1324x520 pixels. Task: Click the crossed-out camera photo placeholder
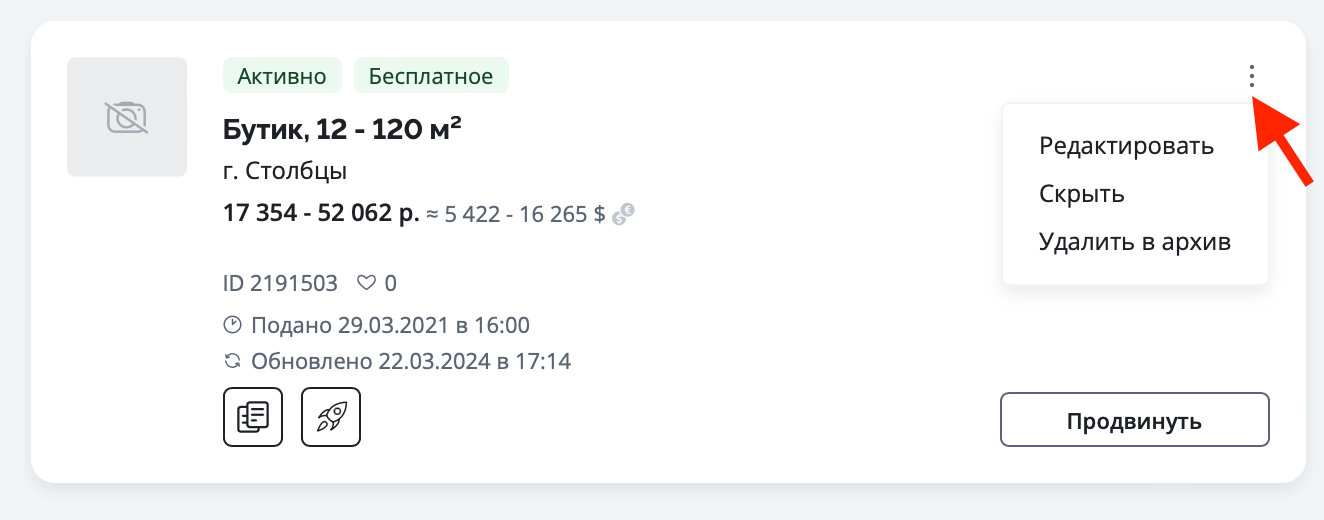click(x=127, y=117)
